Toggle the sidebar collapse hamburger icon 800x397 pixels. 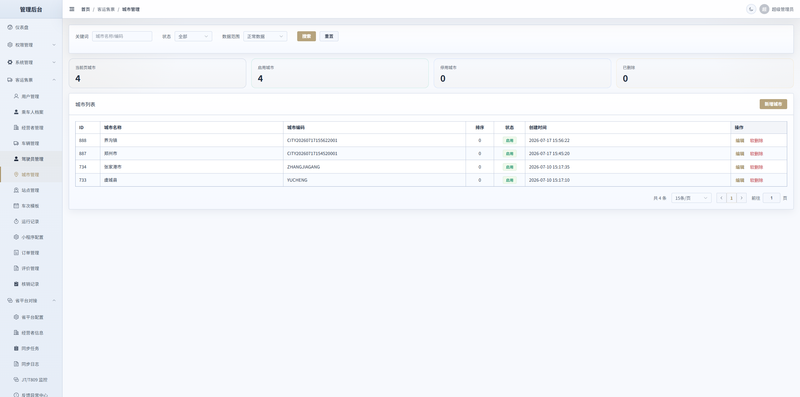(x=72, y=9)
